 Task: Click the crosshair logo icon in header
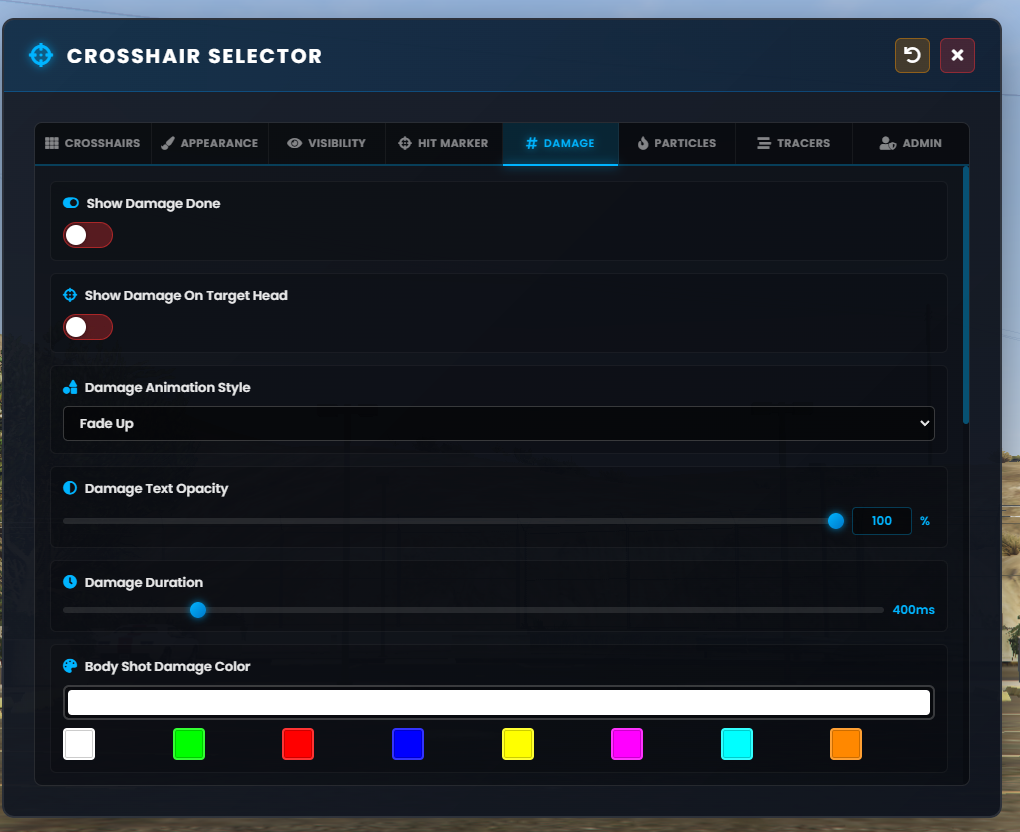coord(41,55)
